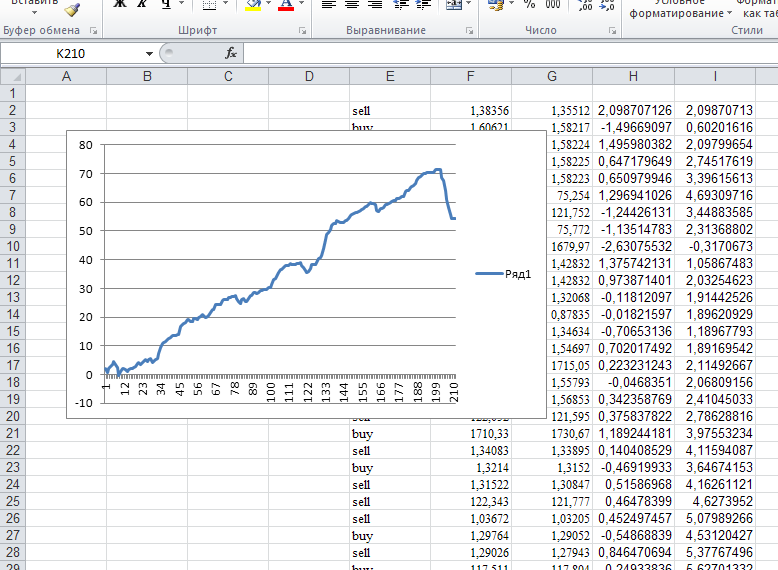
Task: Apply the yellow fill color bucket
Action: [253, 4]
